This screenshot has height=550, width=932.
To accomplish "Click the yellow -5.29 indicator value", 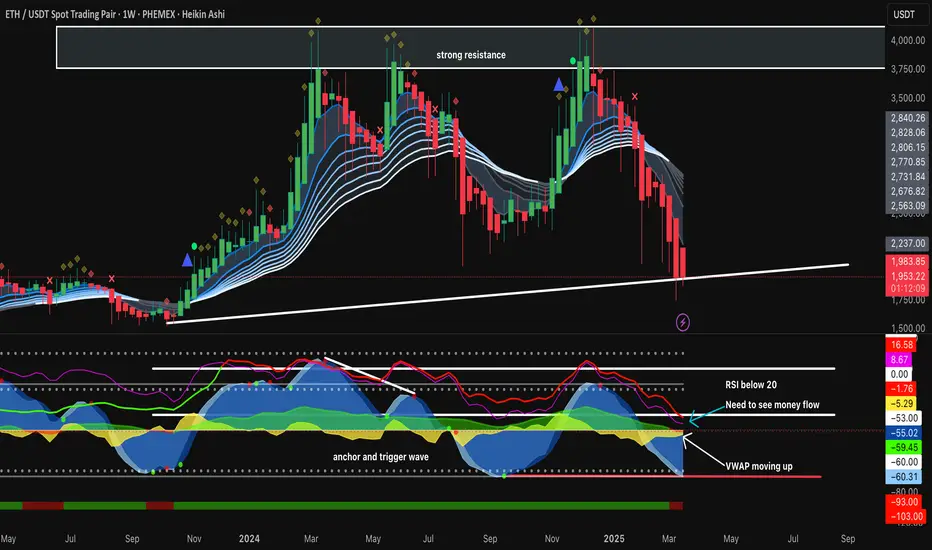I will point(901,404).
